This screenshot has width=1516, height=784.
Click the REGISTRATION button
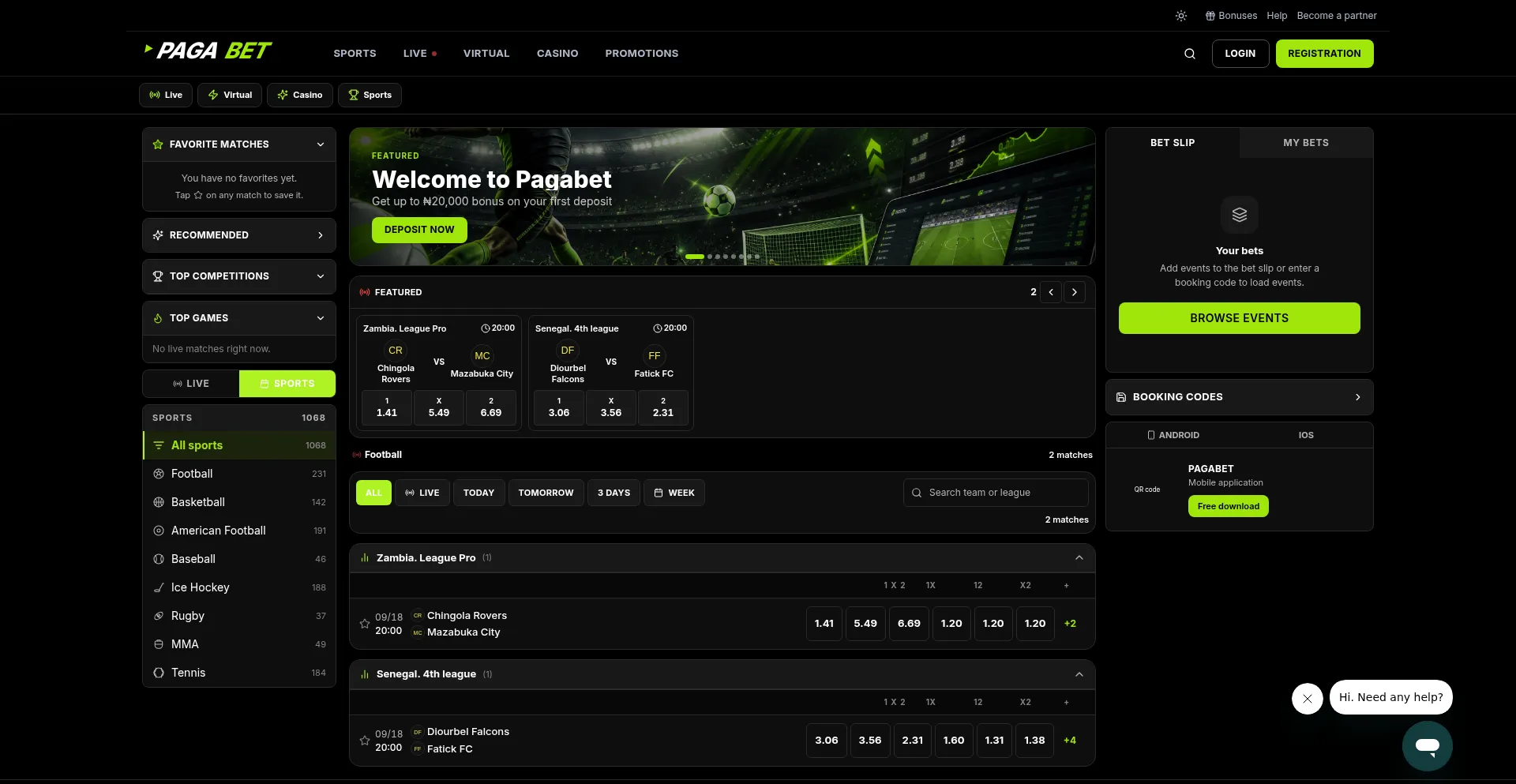1324,54
